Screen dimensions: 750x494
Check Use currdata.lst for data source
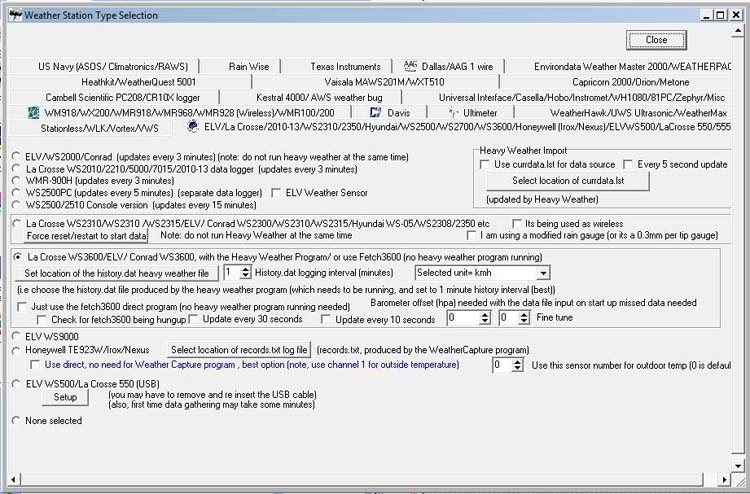(x=485, y=165)
